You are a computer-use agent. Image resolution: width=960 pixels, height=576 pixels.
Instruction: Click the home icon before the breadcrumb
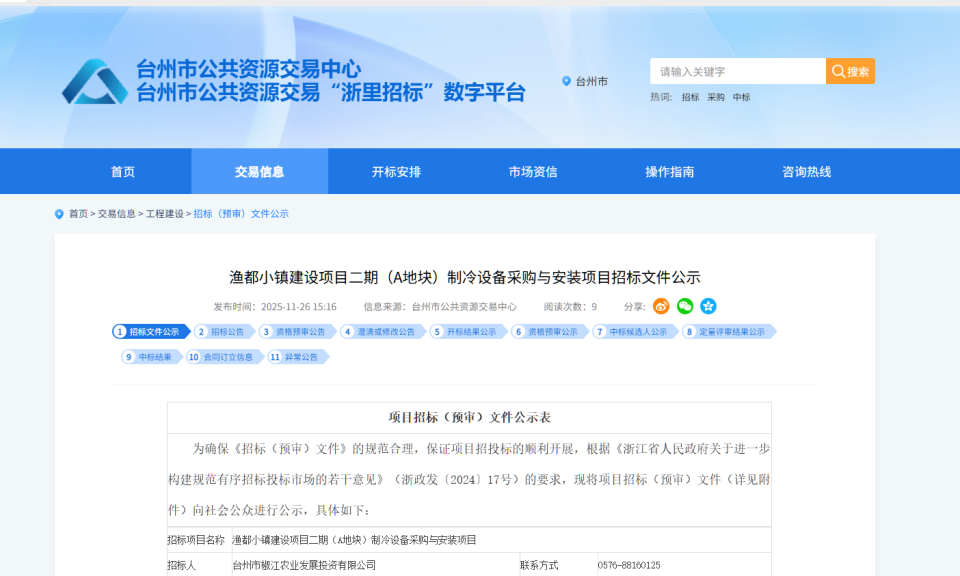coord(57,213)
